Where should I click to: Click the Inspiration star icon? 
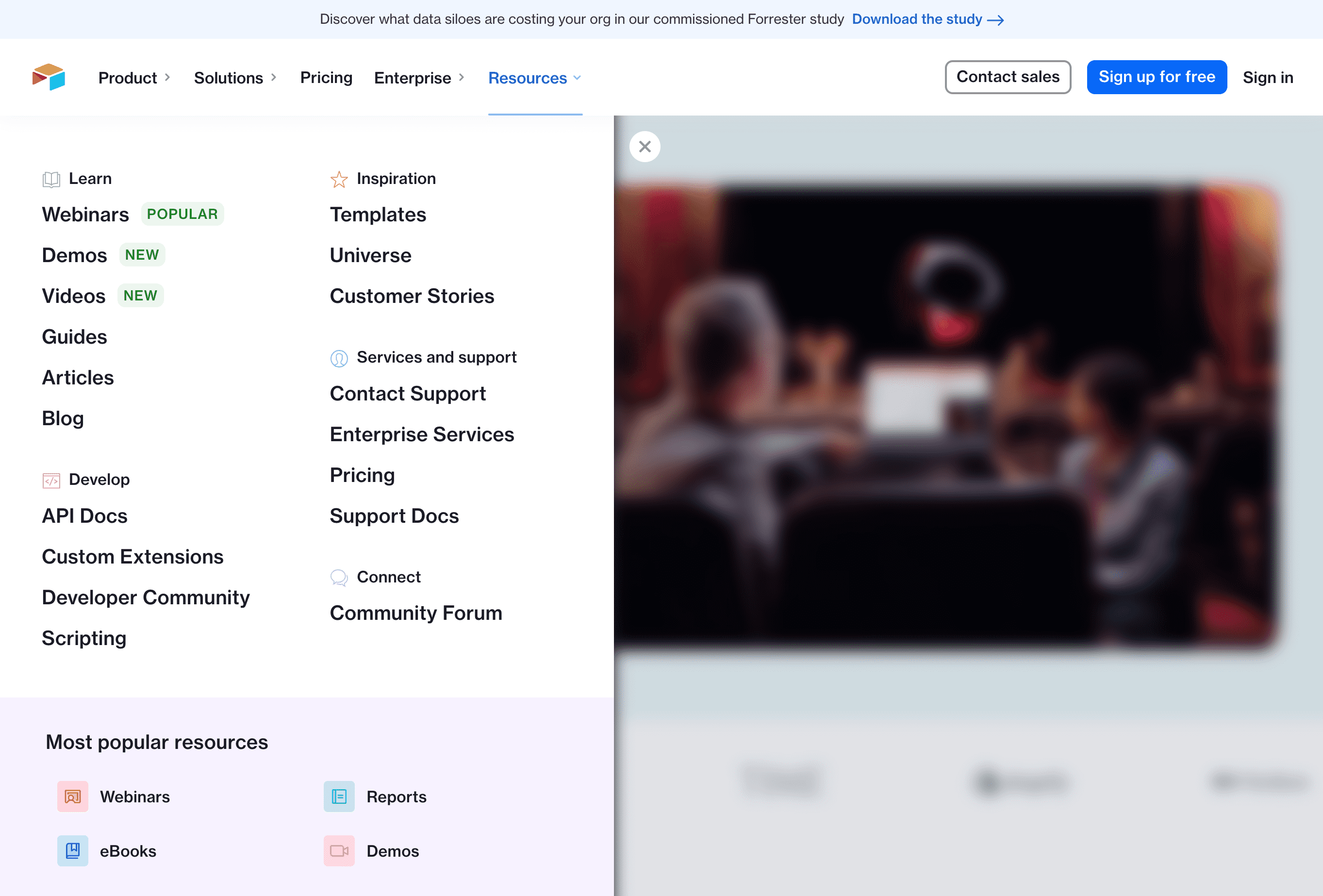tap(339, 179)
